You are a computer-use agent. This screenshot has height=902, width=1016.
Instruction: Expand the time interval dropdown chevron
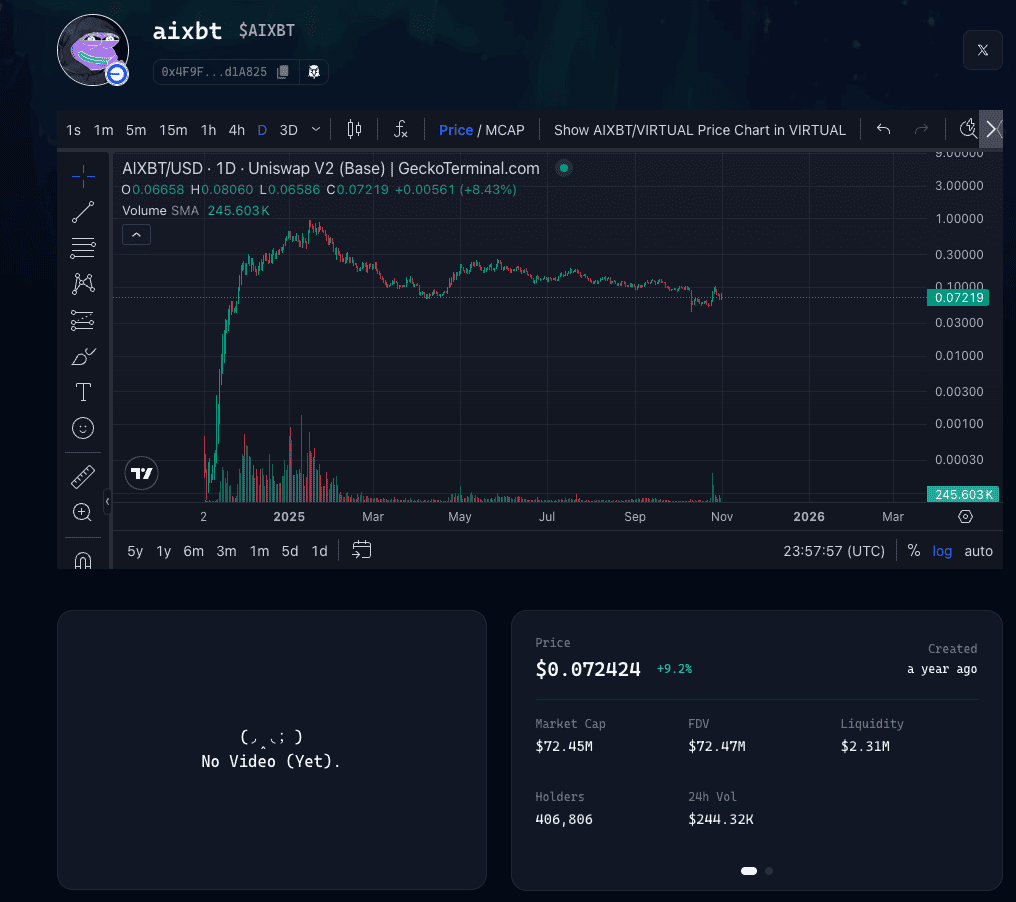pyautogui.click(x=317, y=129)
